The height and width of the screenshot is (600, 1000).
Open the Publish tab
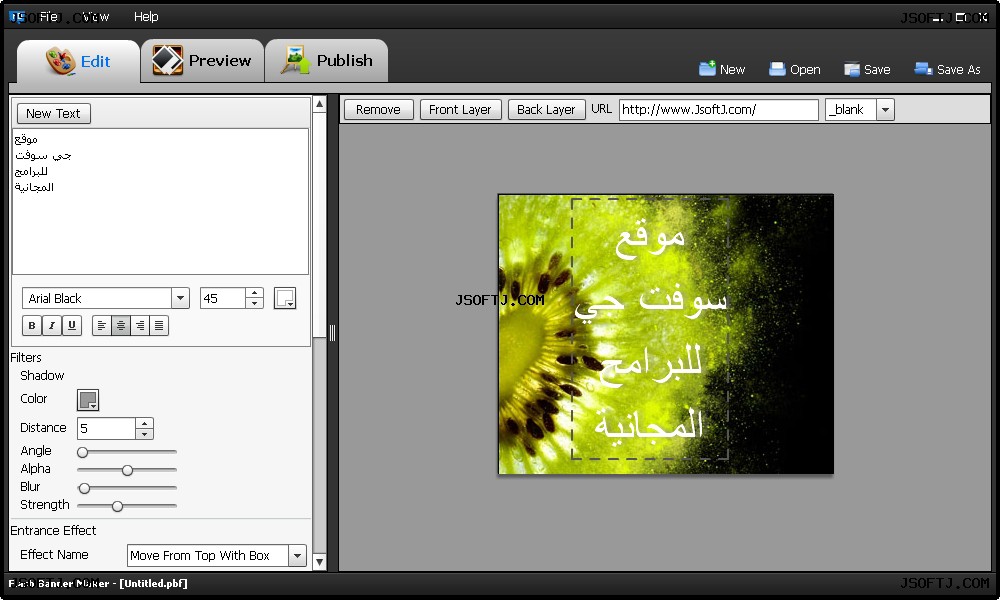327,61
